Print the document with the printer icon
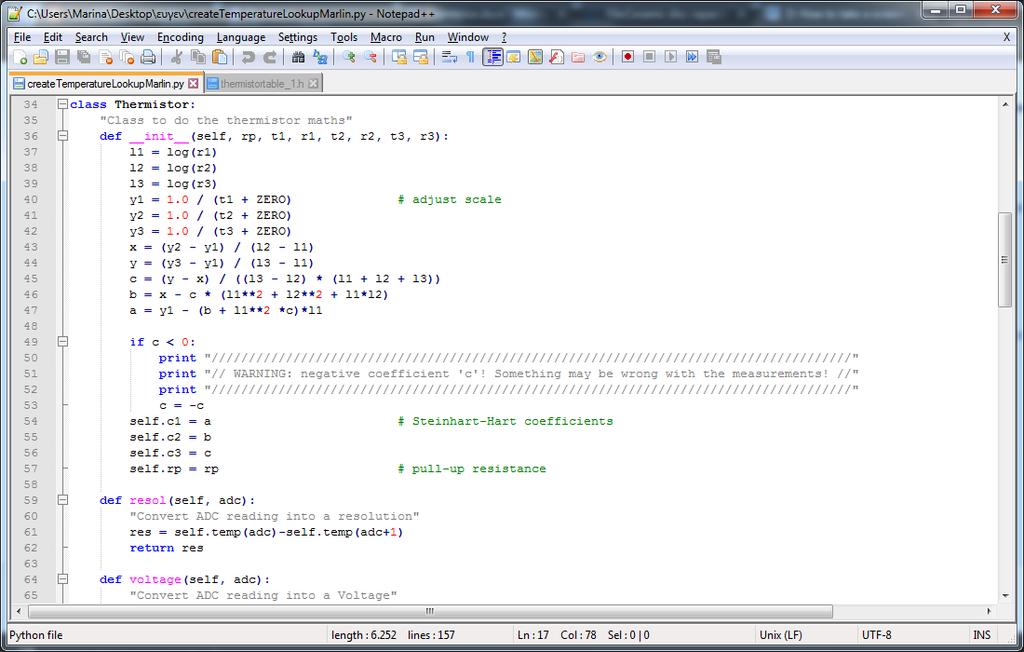 tap(148, 57)
